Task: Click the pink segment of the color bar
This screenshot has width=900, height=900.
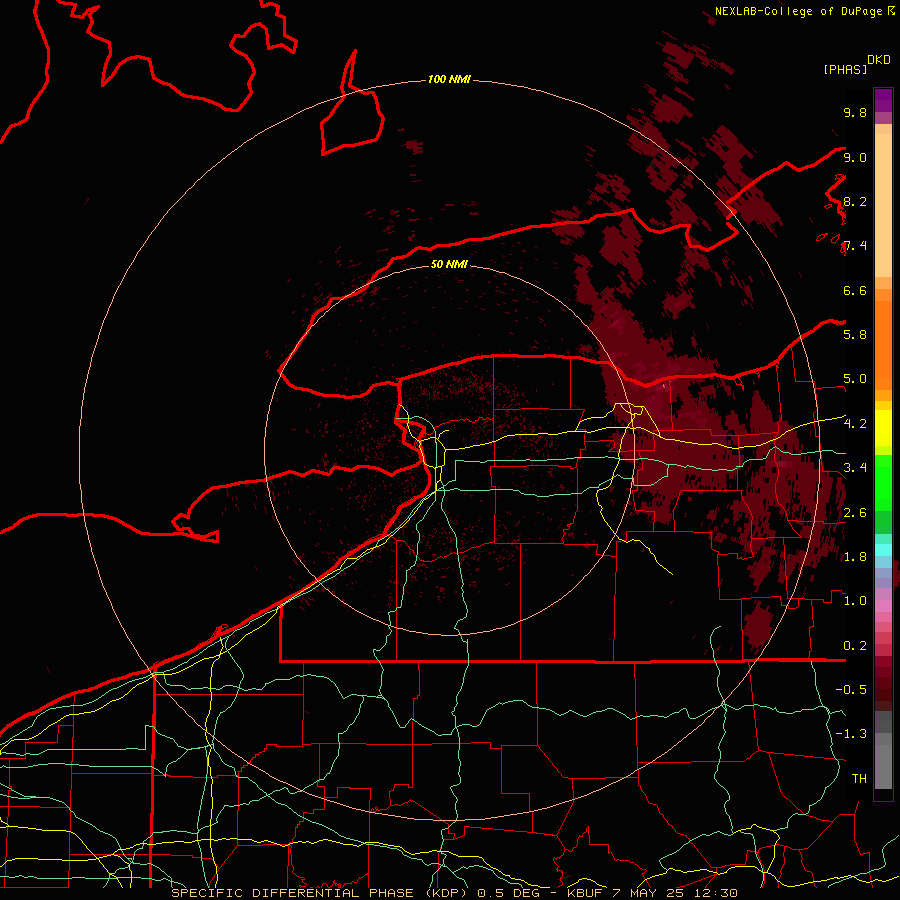Action: coord(883,606)
